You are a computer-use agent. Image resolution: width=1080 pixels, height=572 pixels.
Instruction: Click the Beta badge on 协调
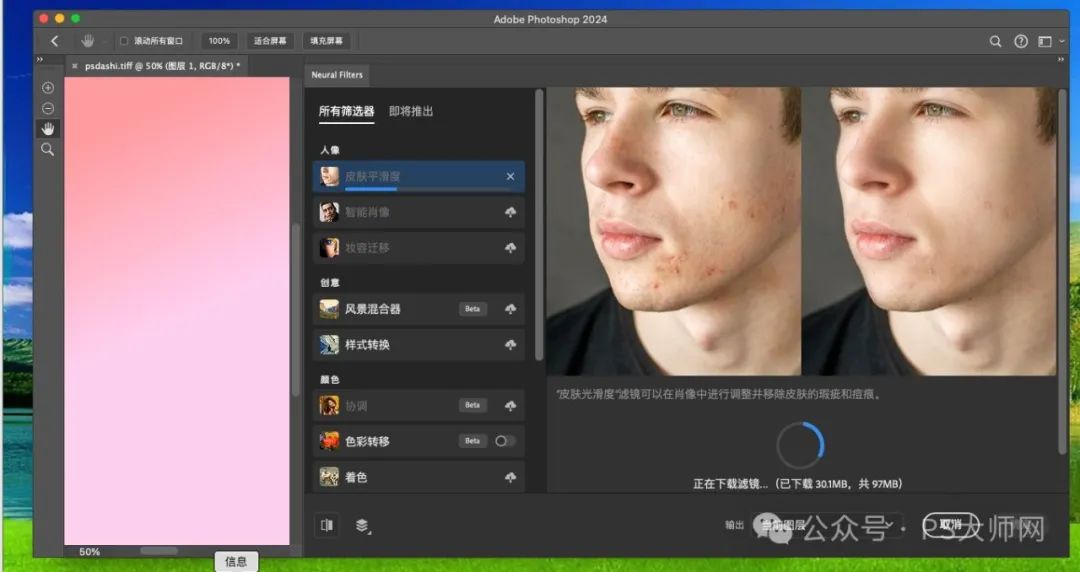(x=472, y=405)
